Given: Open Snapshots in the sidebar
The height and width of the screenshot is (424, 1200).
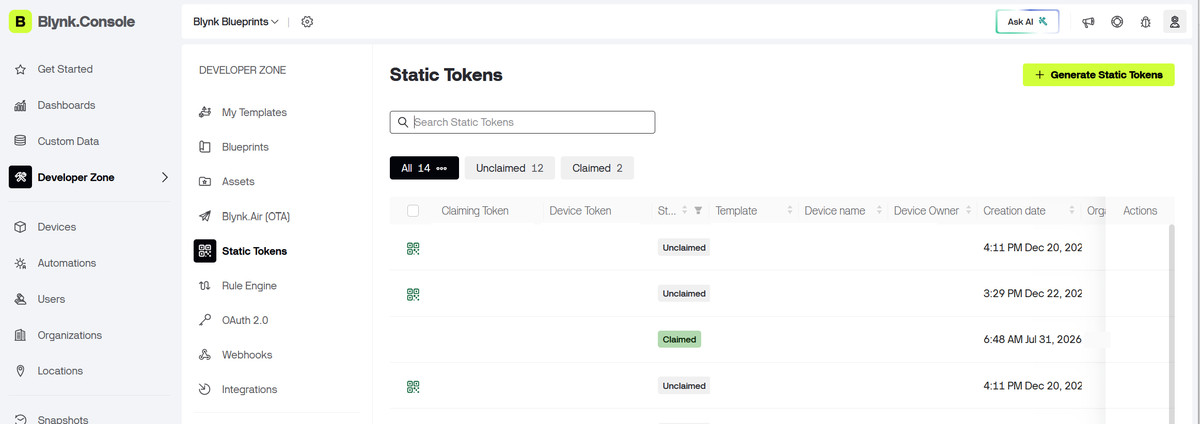Looking at the screenshot, I should pos(62,420).
